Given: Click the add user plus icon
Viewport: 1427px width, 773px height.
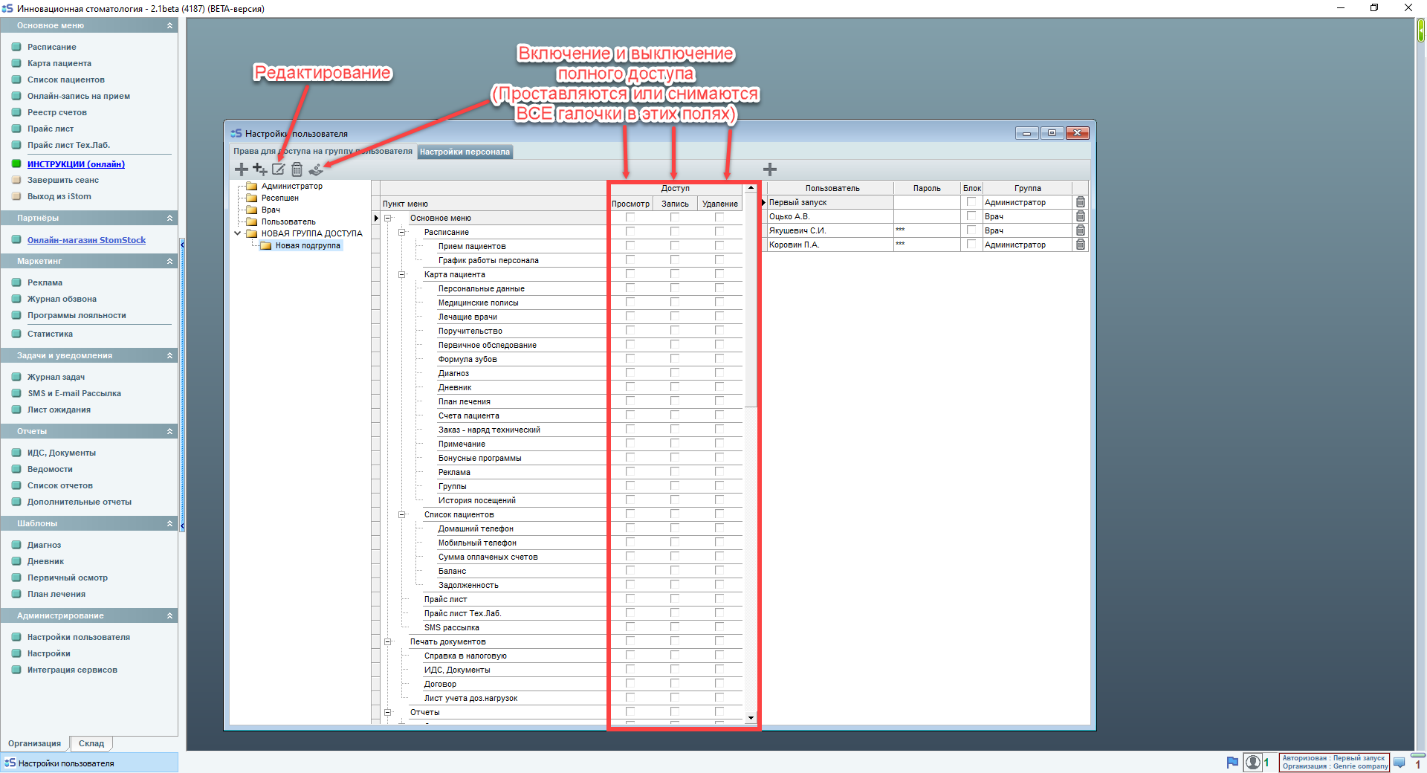Looking at the screenshot, I should [x=770, y=170].
